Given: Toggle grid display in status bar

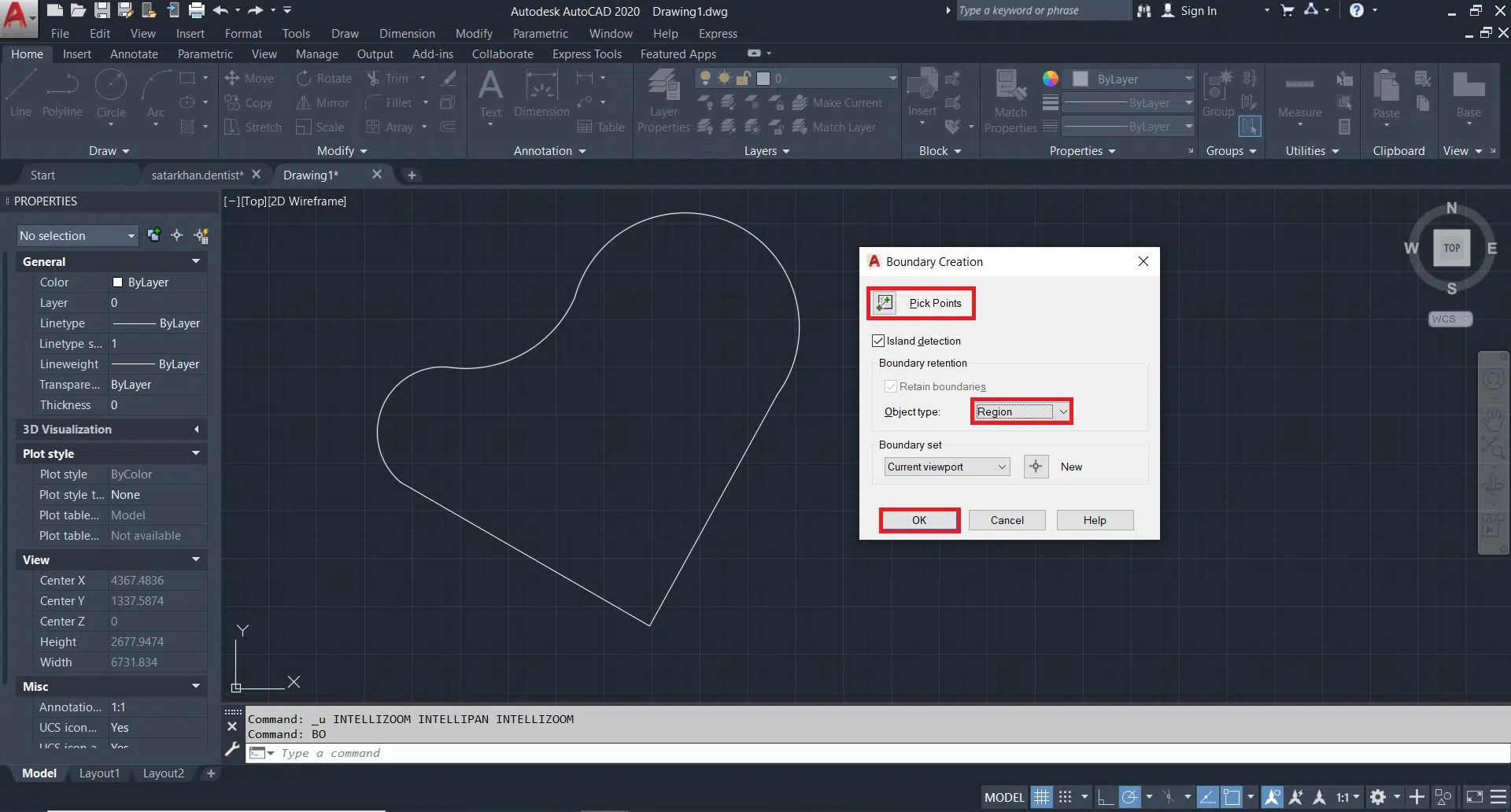Looking at the screenshot, I should [1041, 797].
